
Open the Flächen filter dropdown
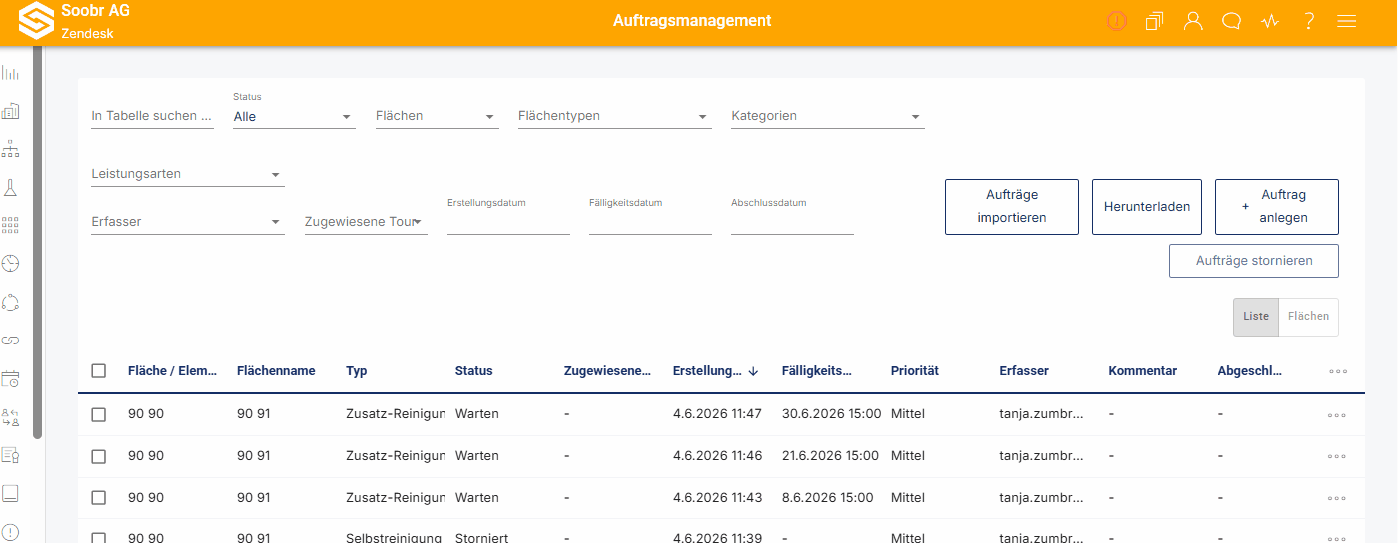point(436,116)
